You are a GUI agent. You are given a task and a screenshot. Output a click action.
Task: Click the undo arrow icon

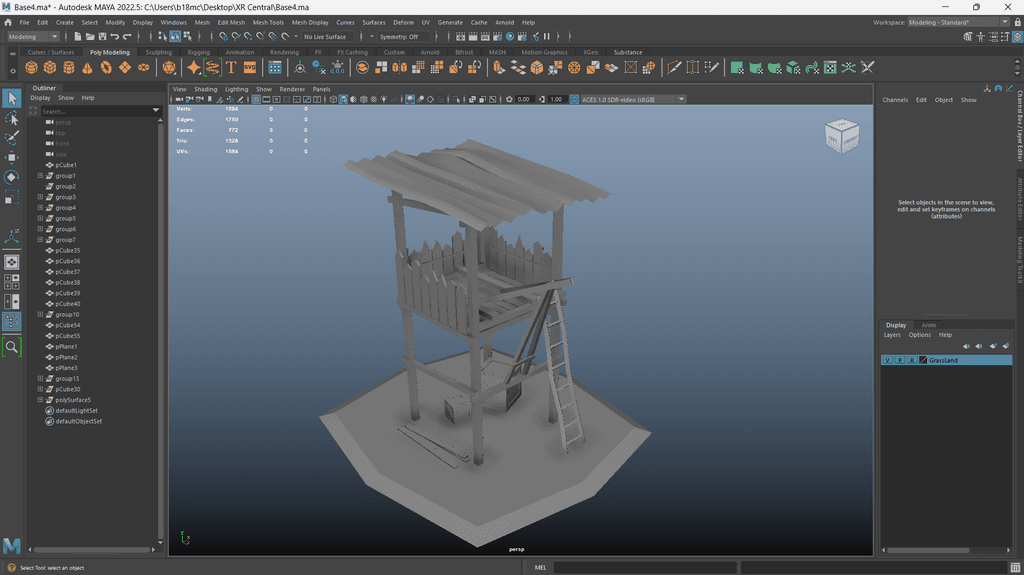(114, 37)
